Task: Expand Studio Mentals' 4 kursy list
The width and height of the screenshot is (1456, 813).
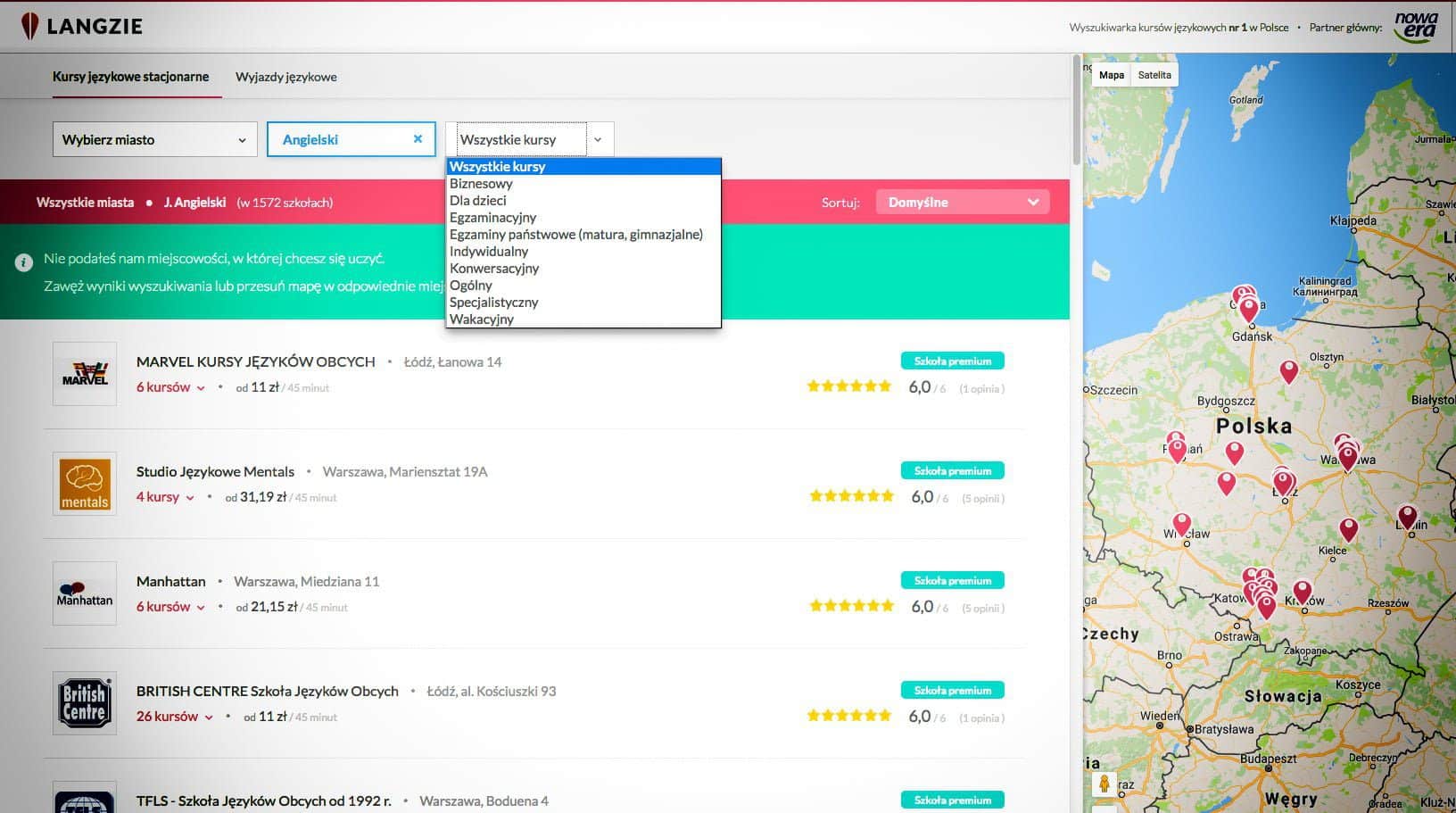Action: [x=165, y=497]
